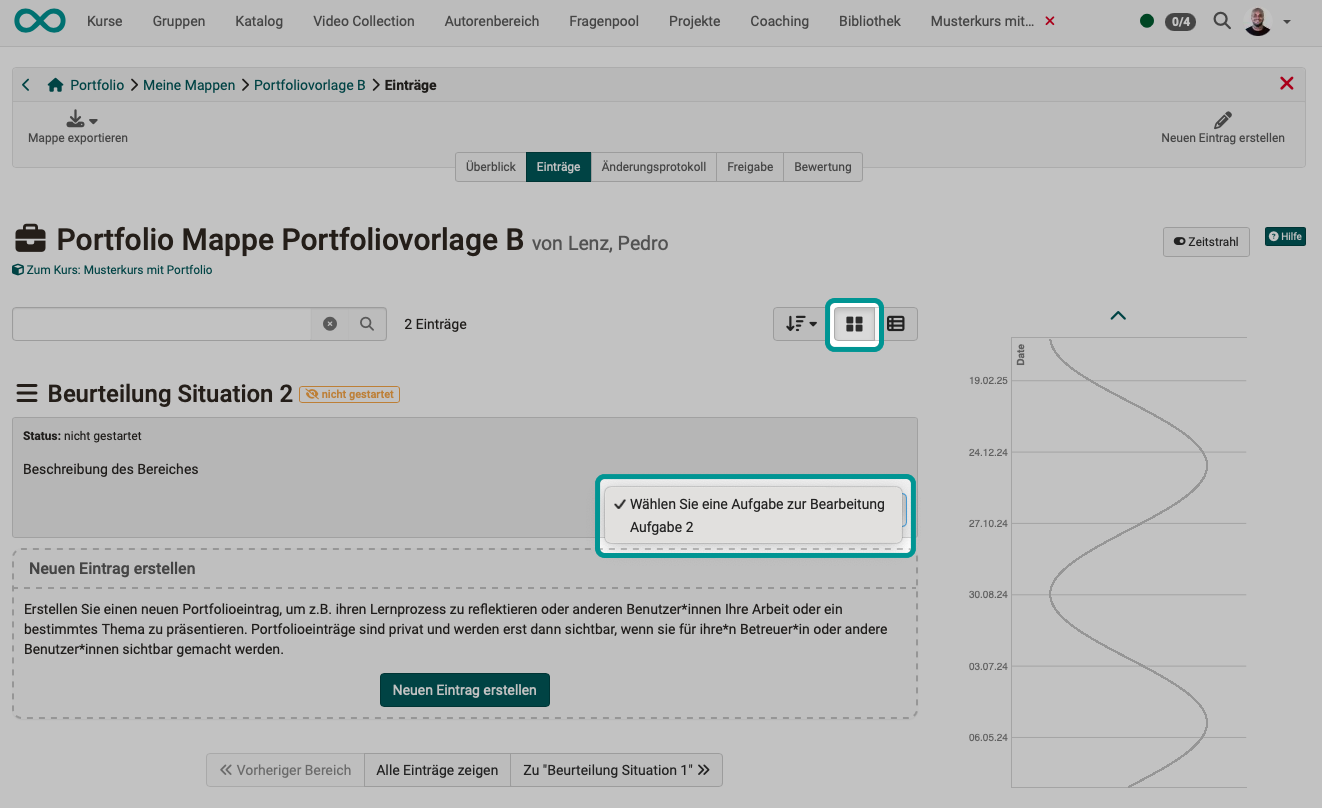This screenshot has width=1322, height=808.
Task: Switch entries to grid view
Action: (x=854, y=323)
